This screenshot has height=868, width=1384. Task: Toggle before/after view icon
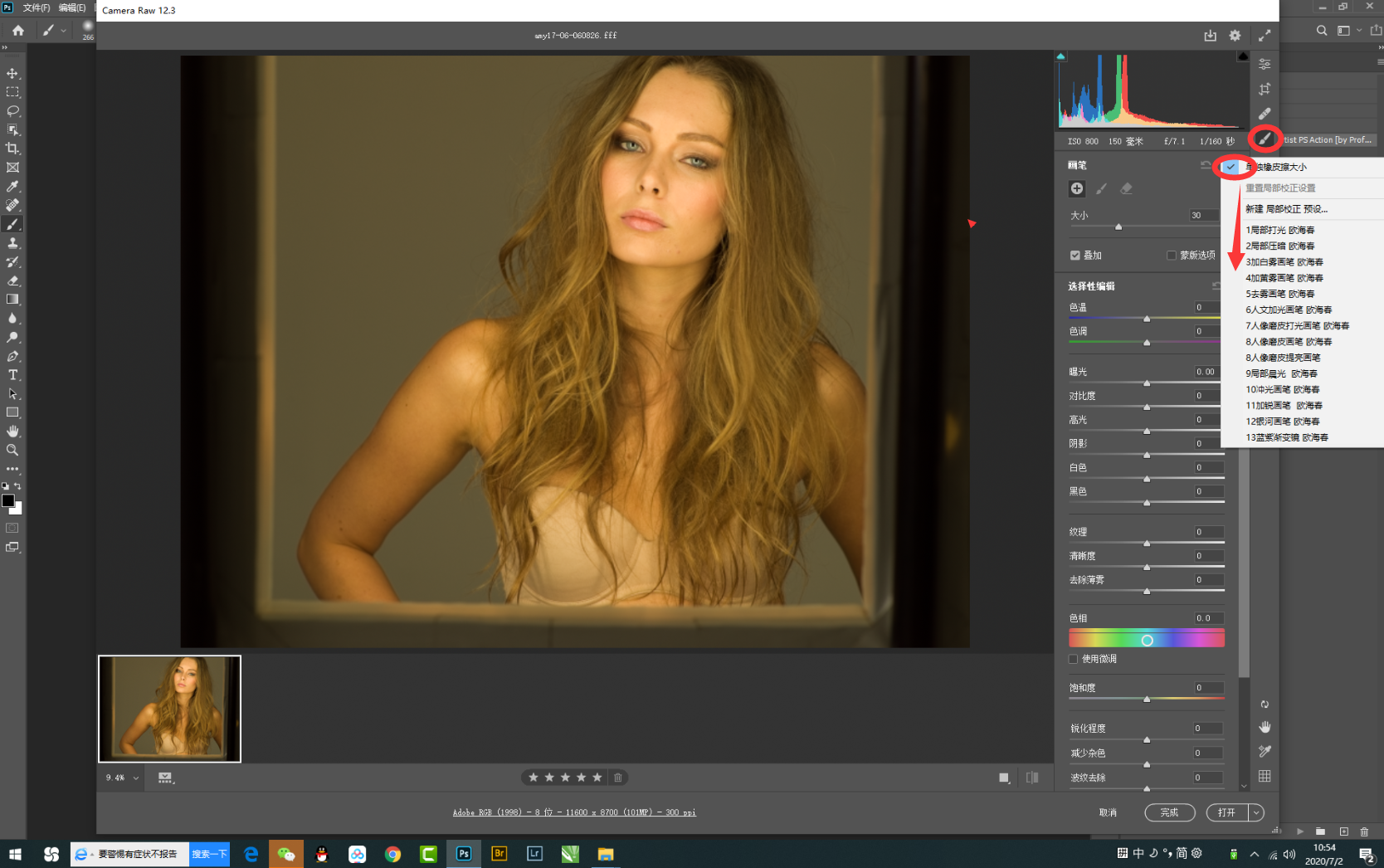(1032, 778)
